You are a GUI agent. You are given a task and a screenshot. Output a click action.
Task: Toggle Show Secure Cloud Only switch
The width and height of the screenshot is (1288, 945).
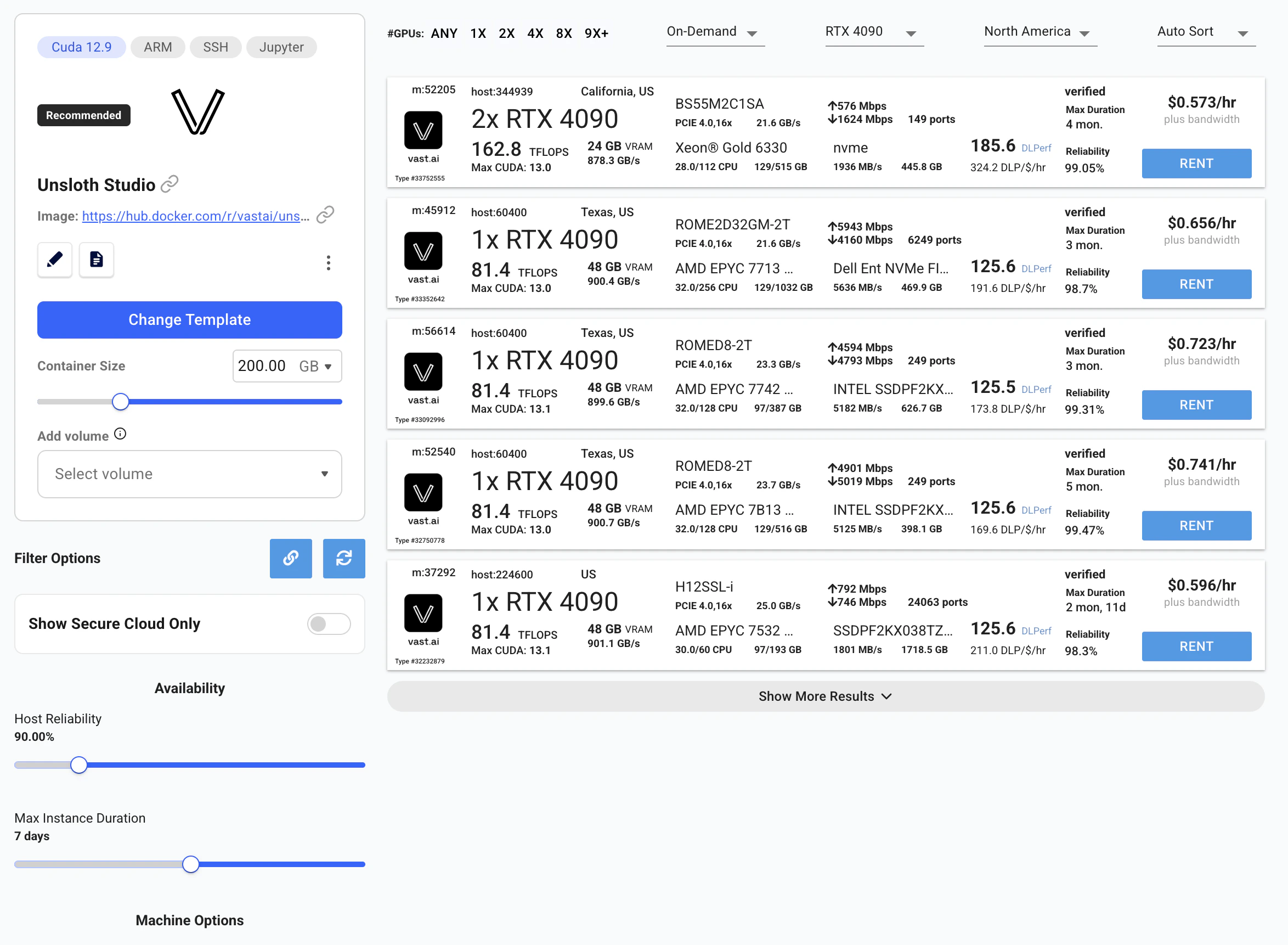point(329,623)
